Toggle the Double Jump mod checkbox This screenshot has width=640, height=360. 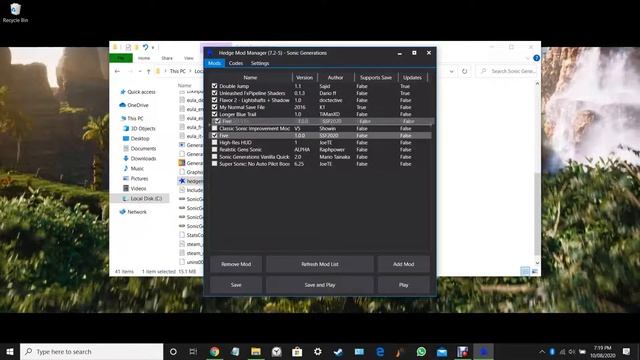pos(215,86)
